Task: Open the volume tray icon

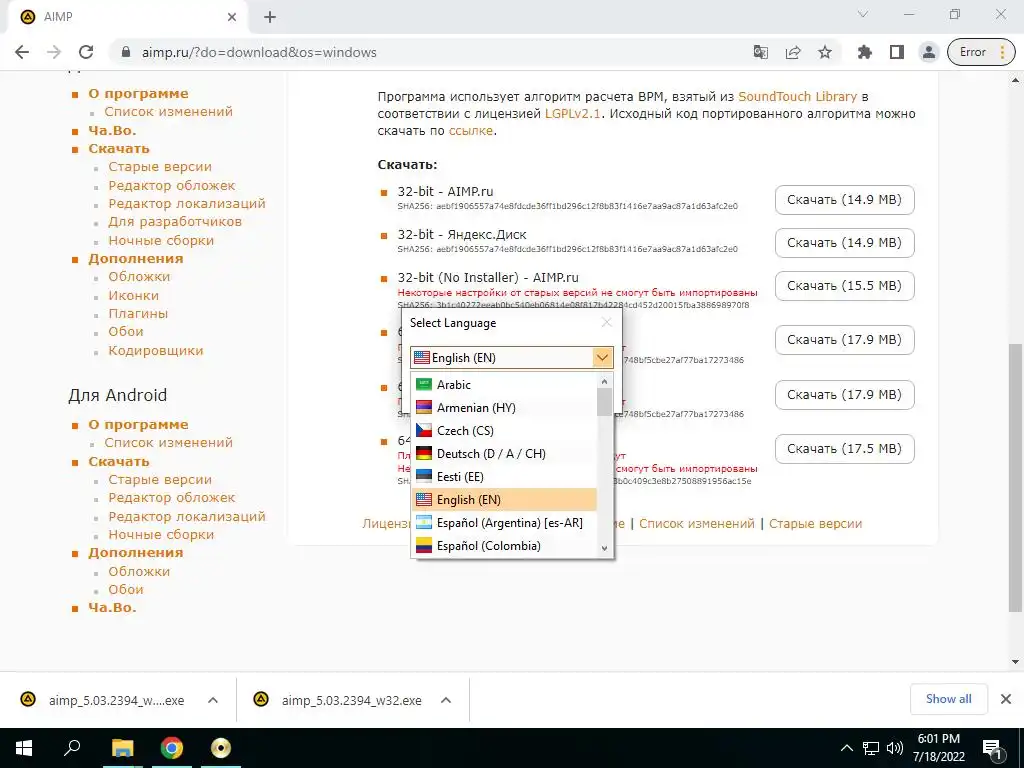Action: tap(895, 748)
